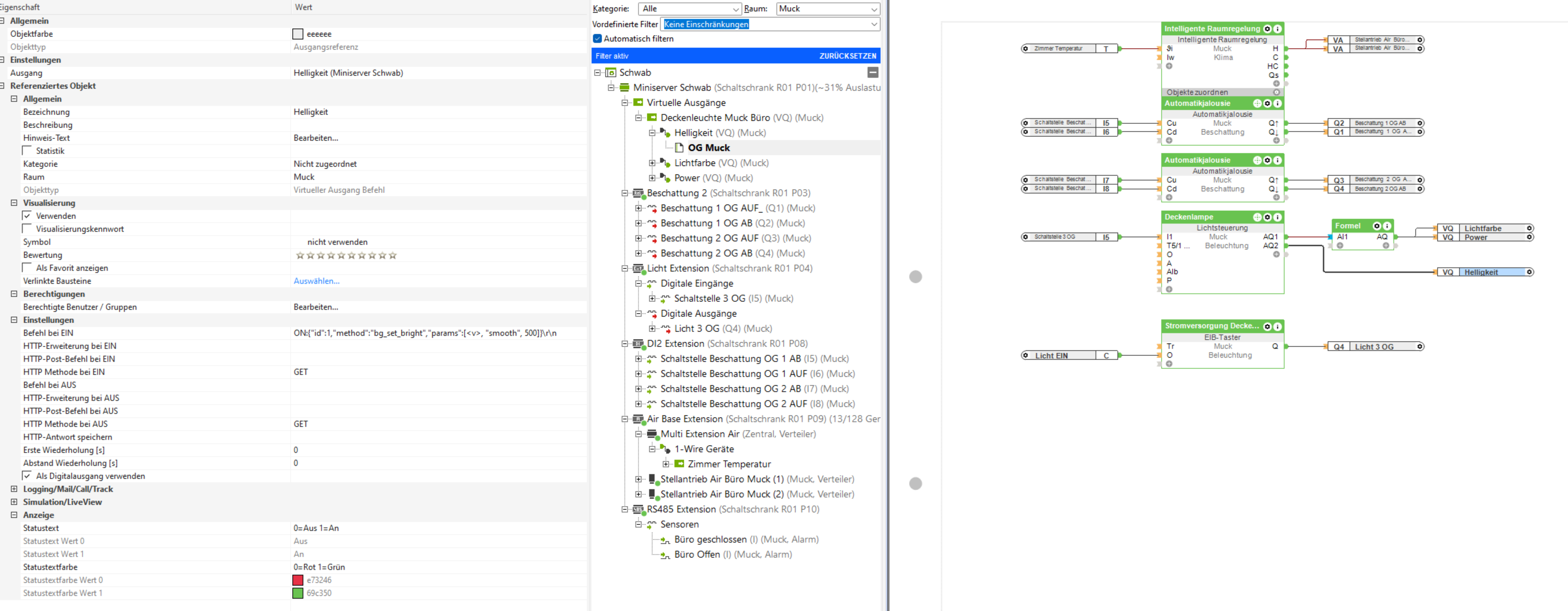1568x611 pixels.
Task: Click info icon on Stromversorgung Decke block
Action: (1277, 326)
